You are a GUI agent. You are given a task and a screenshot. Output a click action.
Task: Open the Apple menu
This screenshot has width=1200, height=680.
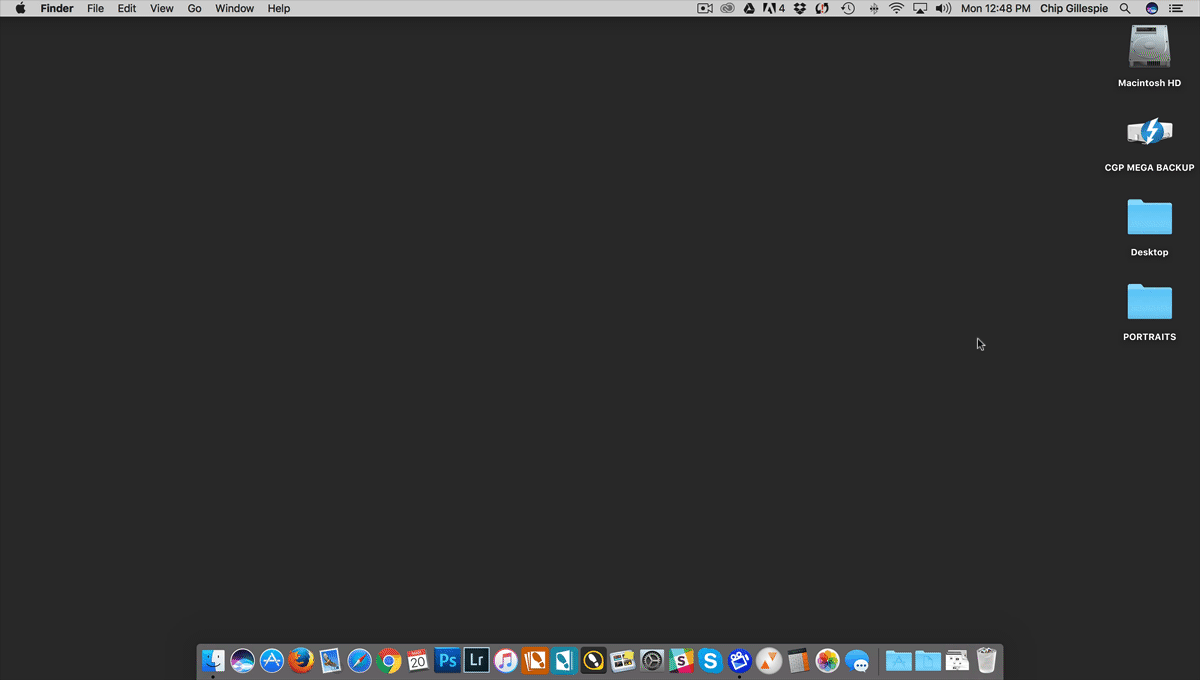click(x=20, y=8)
